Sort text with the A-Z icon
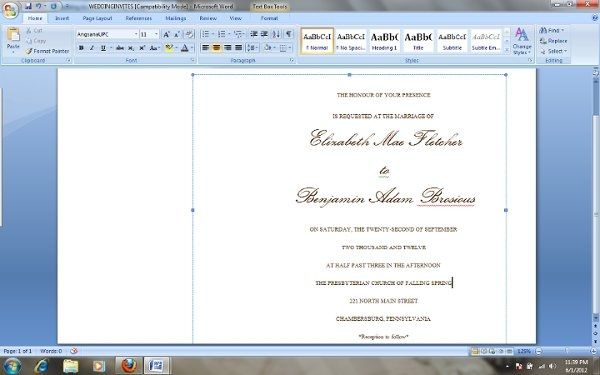The image size is (600, 375). [276, 34]
